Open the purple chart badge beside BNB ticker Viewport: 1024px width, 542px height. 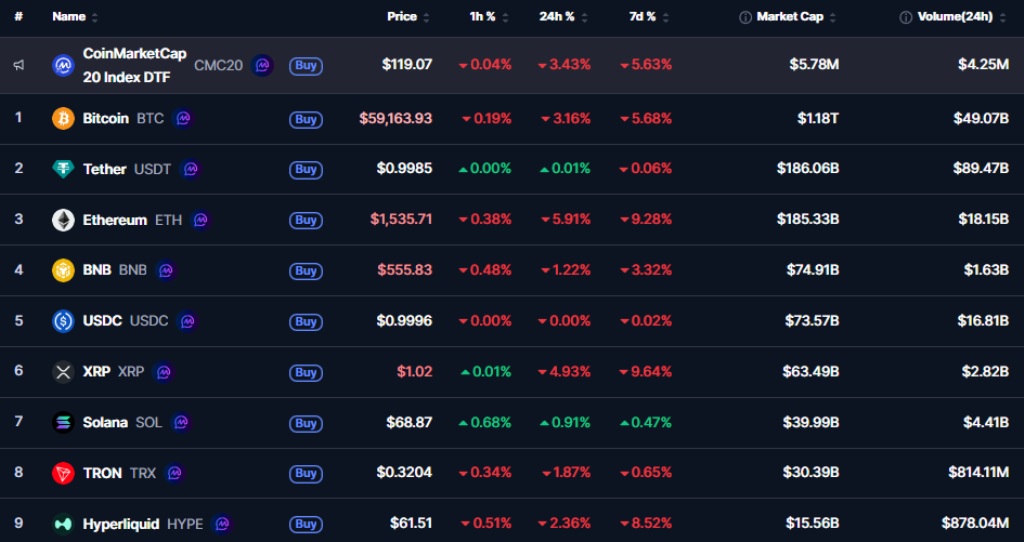(x=166, y=270)
